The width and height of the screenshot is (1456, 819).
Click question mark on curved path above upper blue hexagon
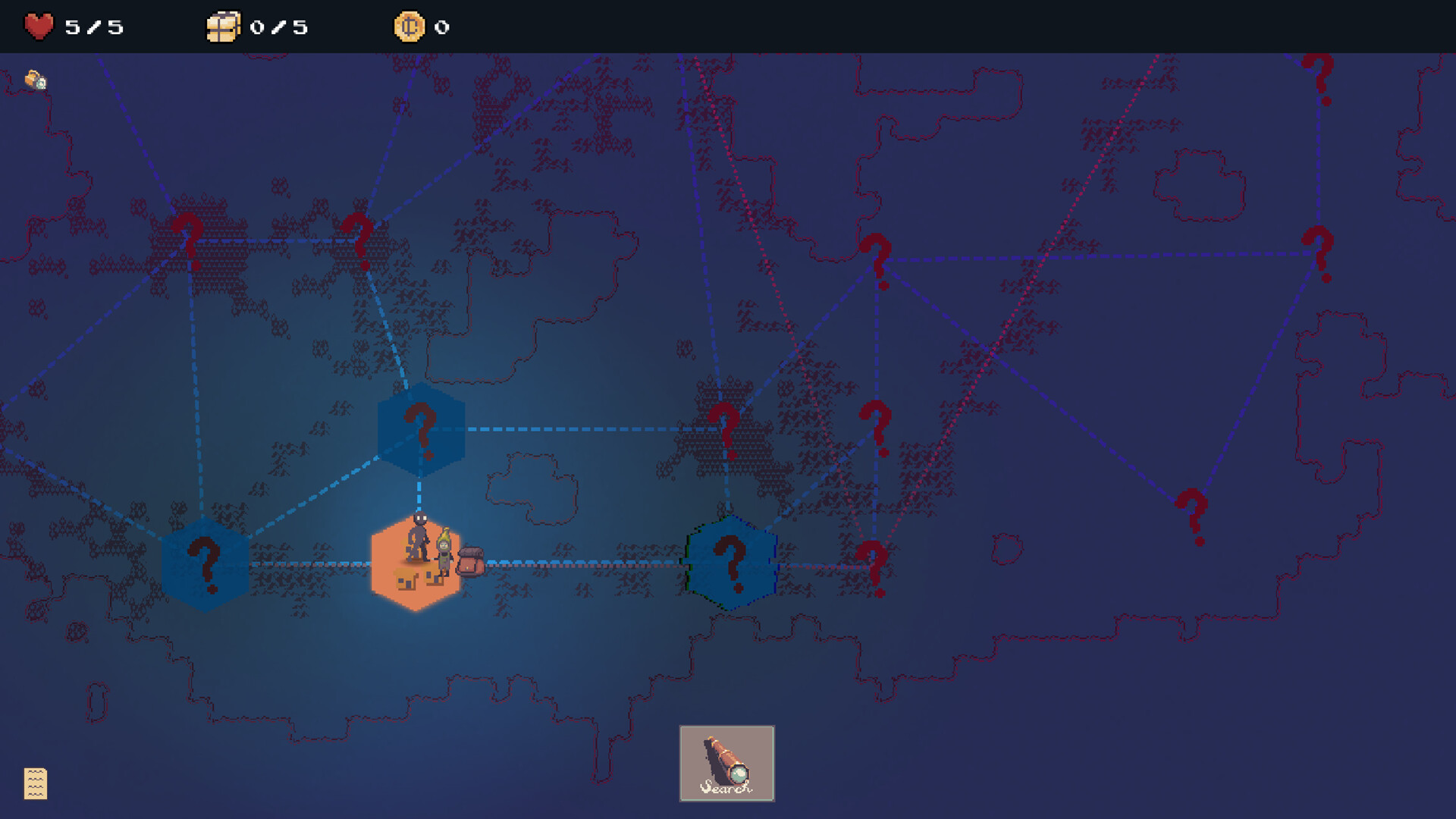click(x=357, y=242)
